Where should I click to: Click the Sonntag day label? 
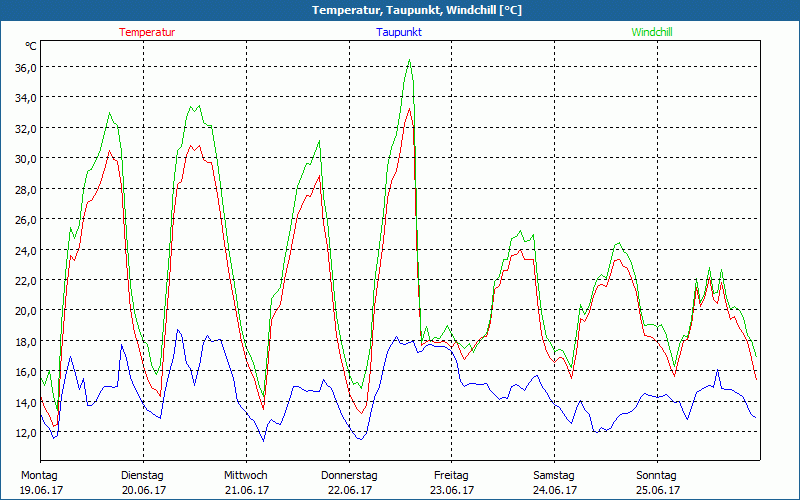pyautogui.click(x=656, y=476)
